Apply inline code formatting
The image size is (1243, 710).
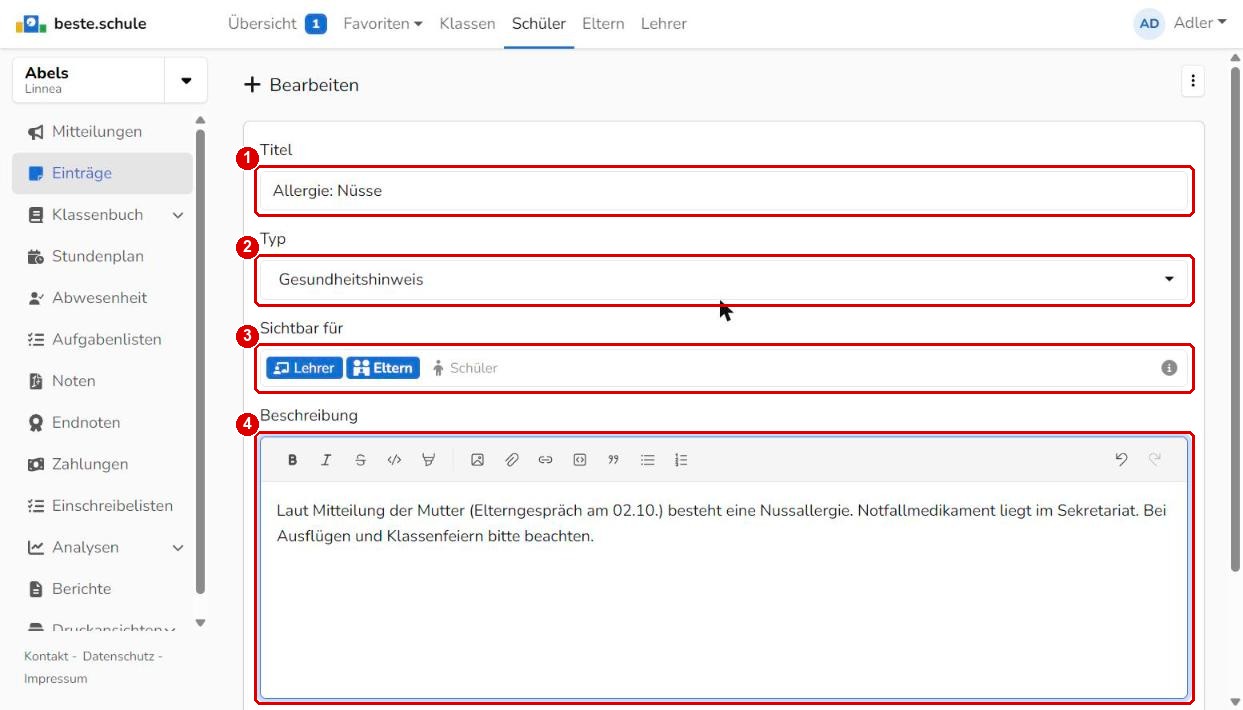click(394, 460)
